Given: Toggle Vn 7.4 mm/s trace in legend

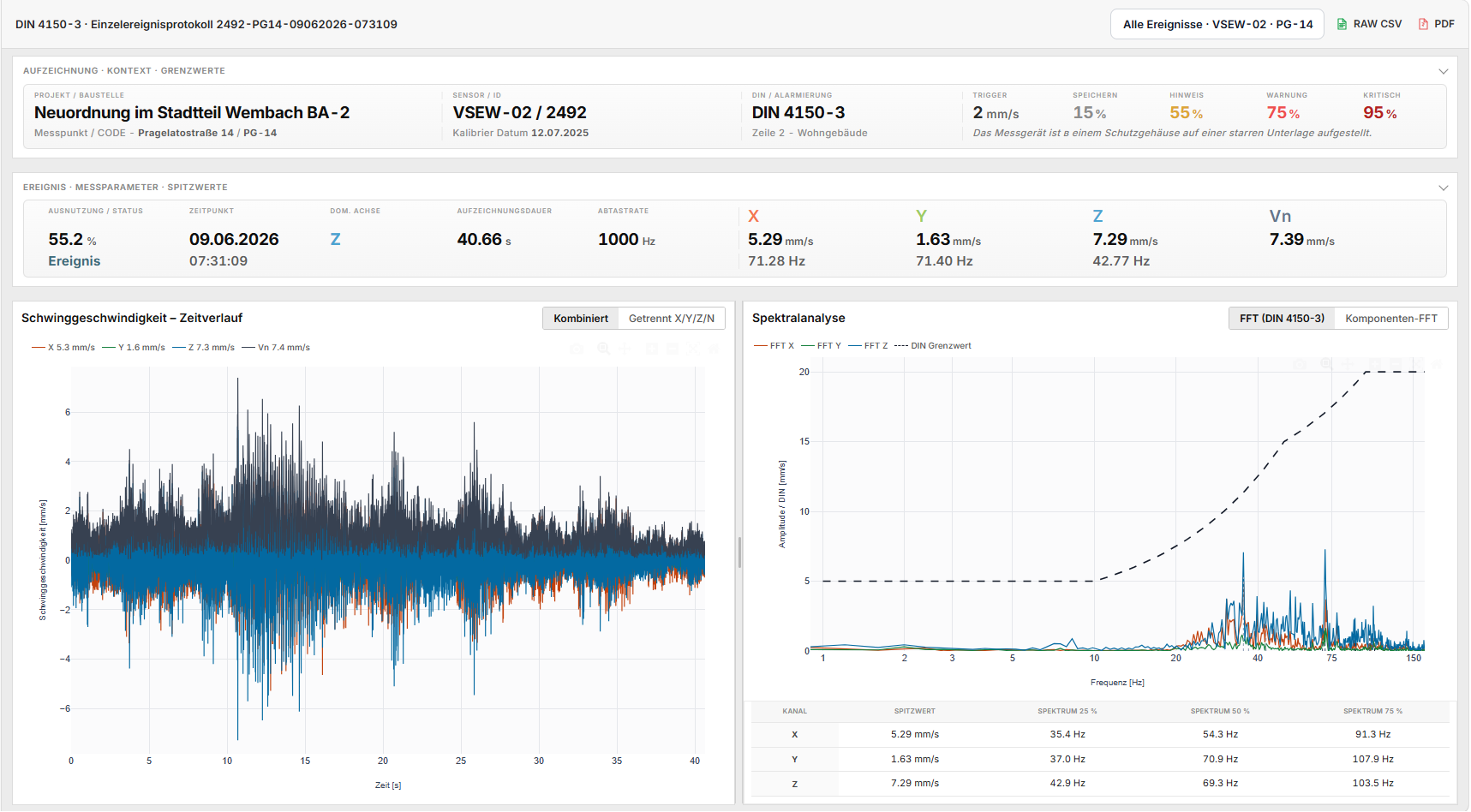Looking at the screenshot, I should click(276, 348).
